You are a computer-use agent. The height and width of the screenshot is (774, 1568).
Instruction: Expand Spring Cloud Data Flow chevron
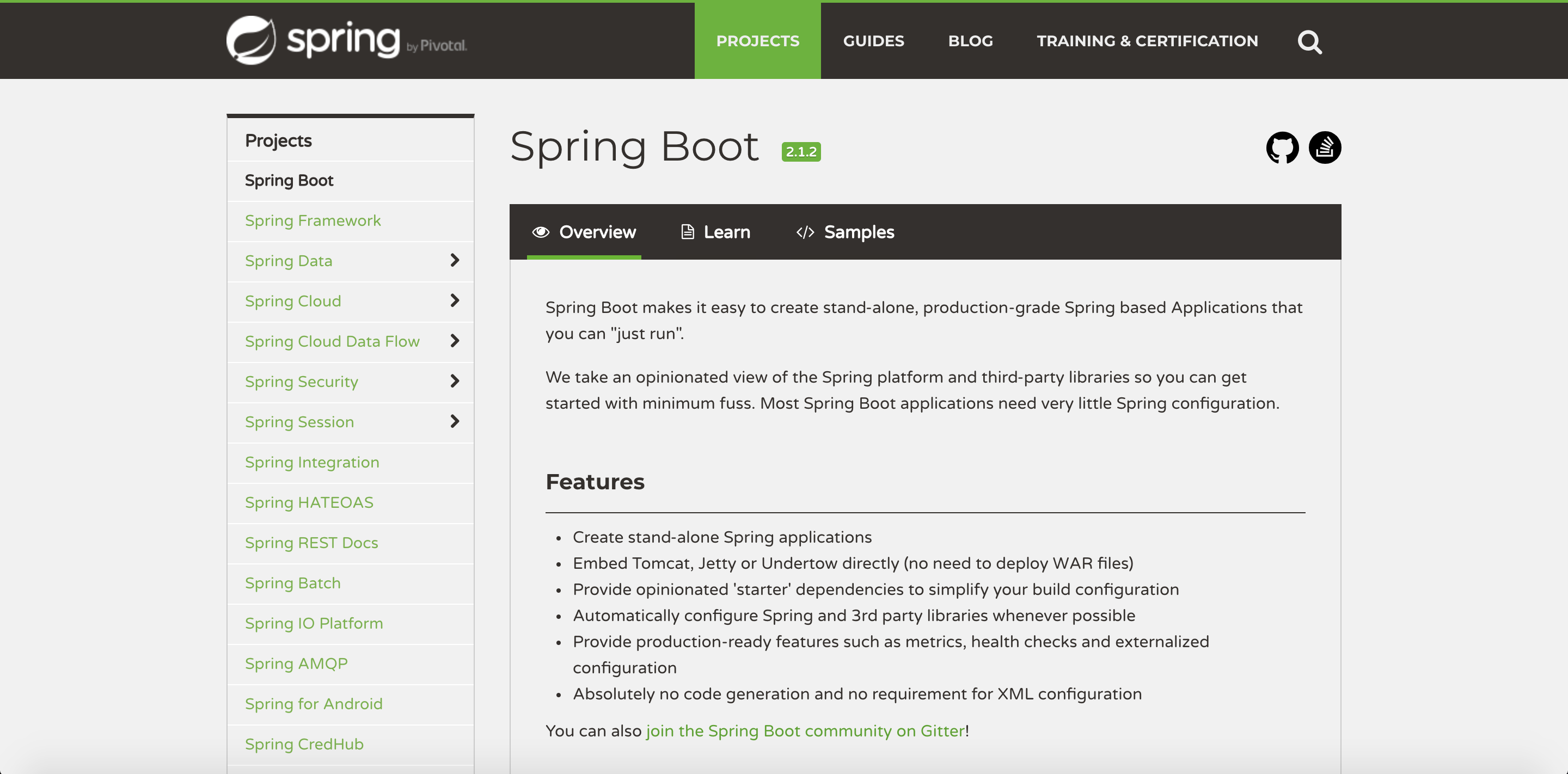click(454, 341)
